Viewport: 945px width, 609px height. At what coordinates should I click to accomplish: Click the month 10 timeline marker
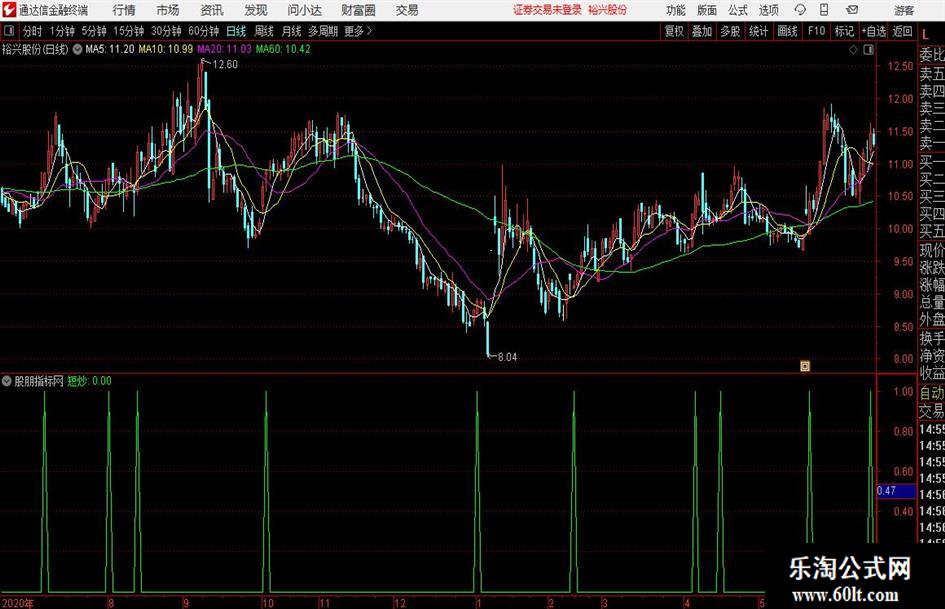coord(268,603)
